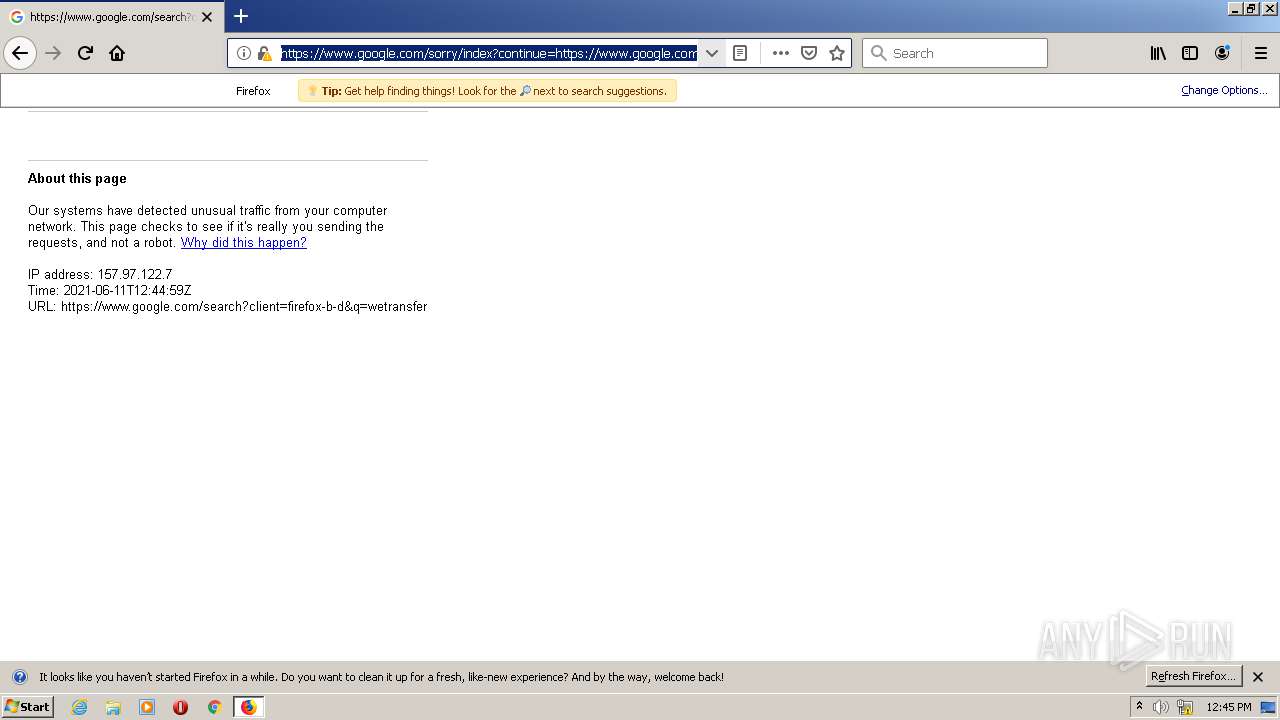This screenshot has width=1280, height=720.
Task: Open Change Options link
Action: [1224, 90]
